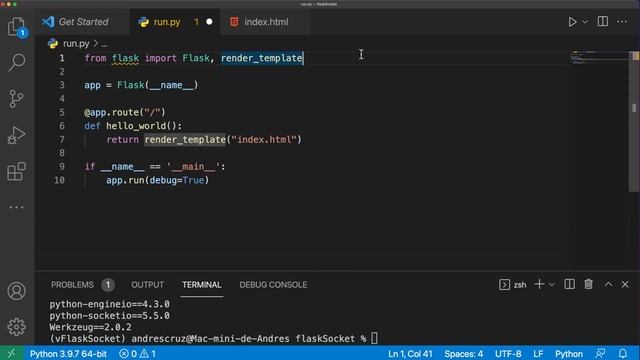Click the editor vertical scrollbar
This screenshot has width=640, height=360.
634,121
